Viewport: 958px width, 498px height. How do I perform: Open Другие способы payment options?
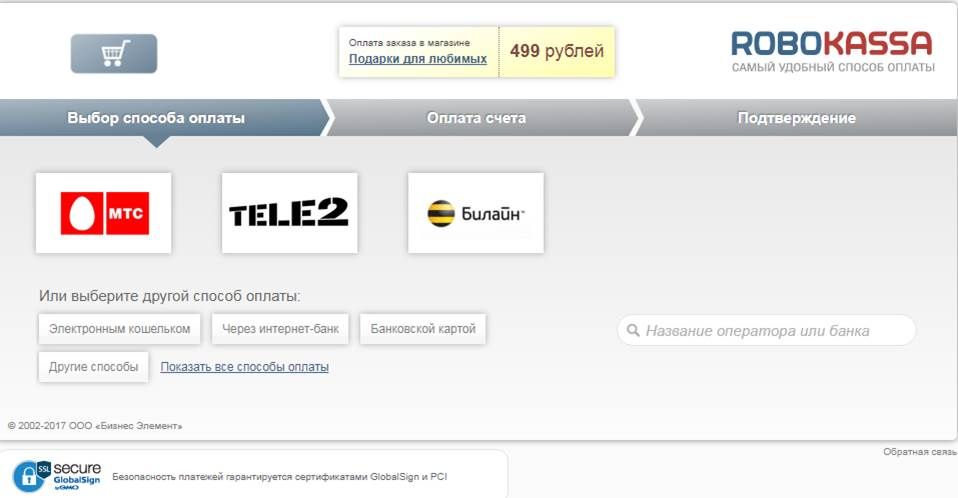pyautogui.click(x=93, y=367)
